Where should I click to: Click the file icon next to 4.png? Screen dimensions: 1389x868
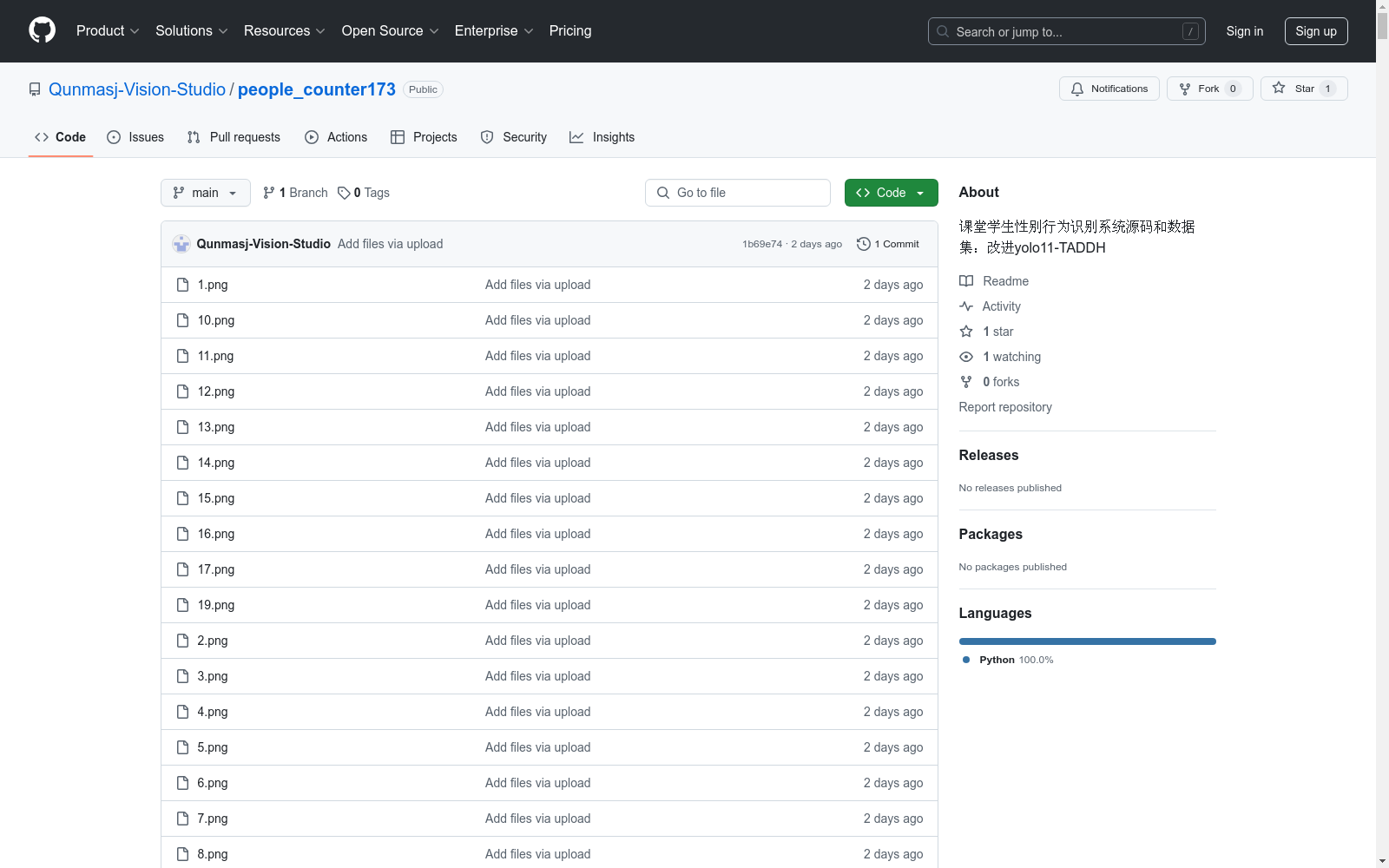(182, 712)
